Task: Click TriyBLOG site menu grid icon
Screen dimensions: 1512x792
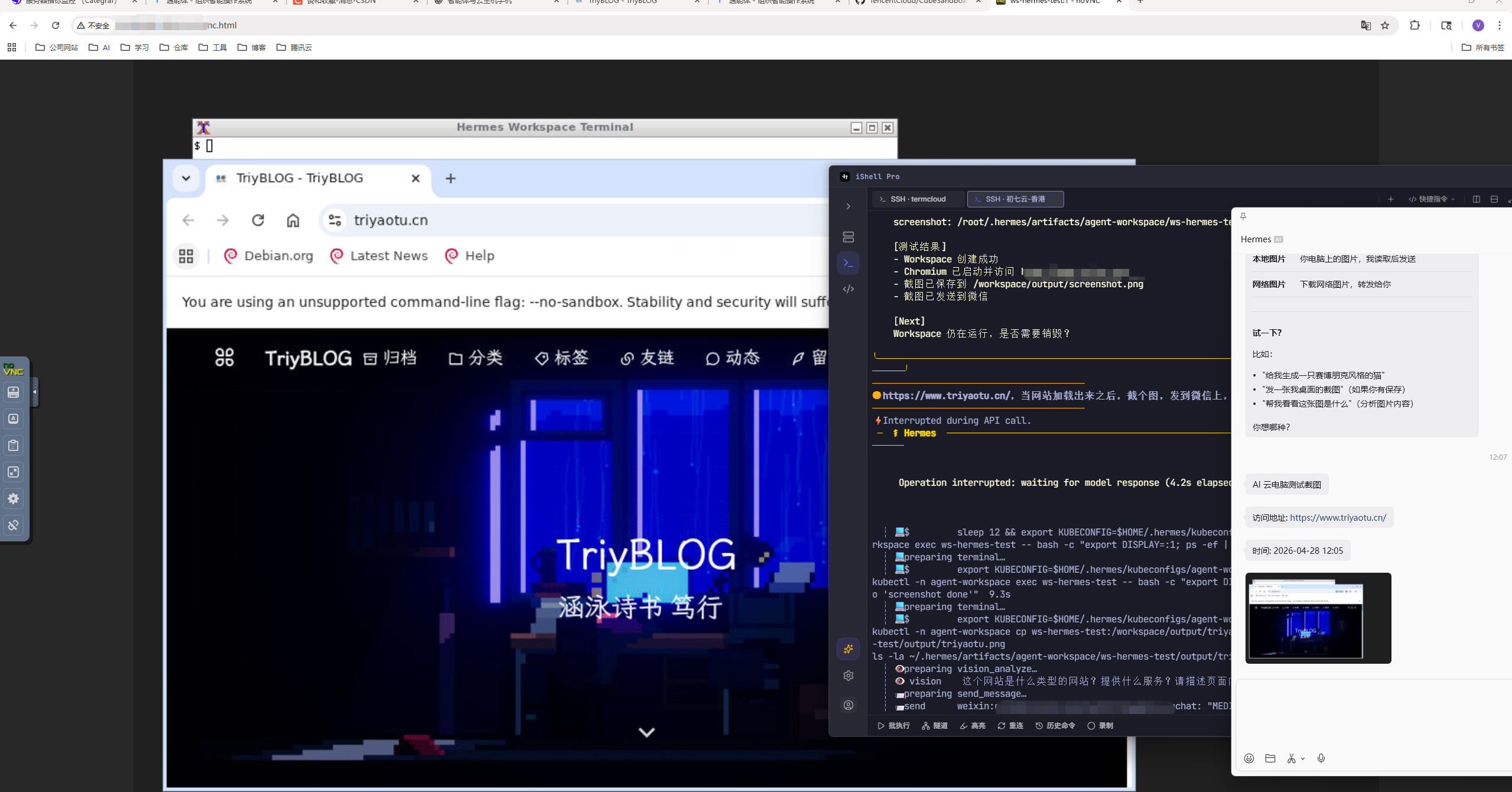Action: pyautogui.click(x=225, y=358)
